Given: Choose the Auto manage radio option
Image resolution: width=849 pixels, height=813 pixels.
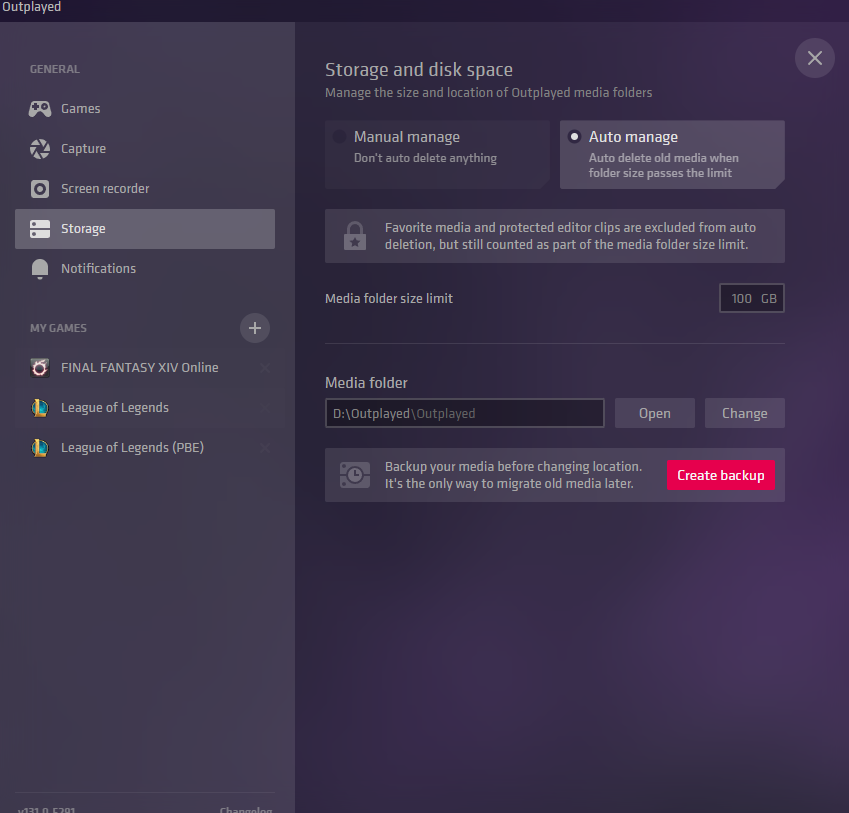Looking at the screenshot, I should point(574,137).
